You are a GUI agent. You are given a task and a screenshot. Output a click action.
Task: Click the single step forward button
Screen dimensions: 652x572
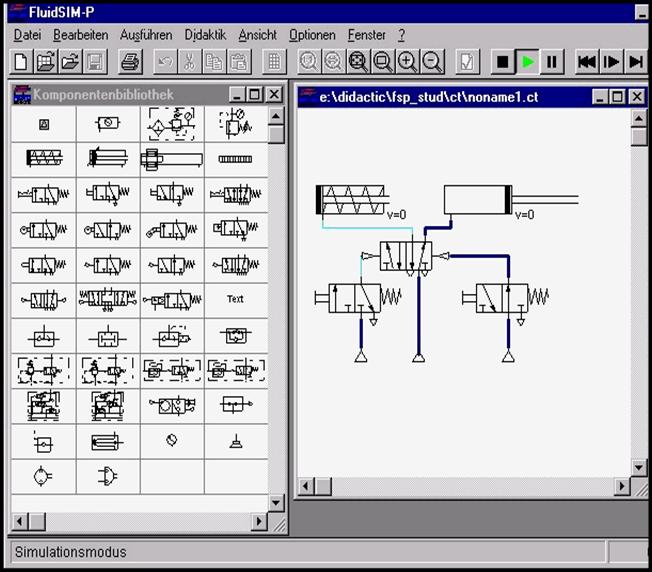611,62
